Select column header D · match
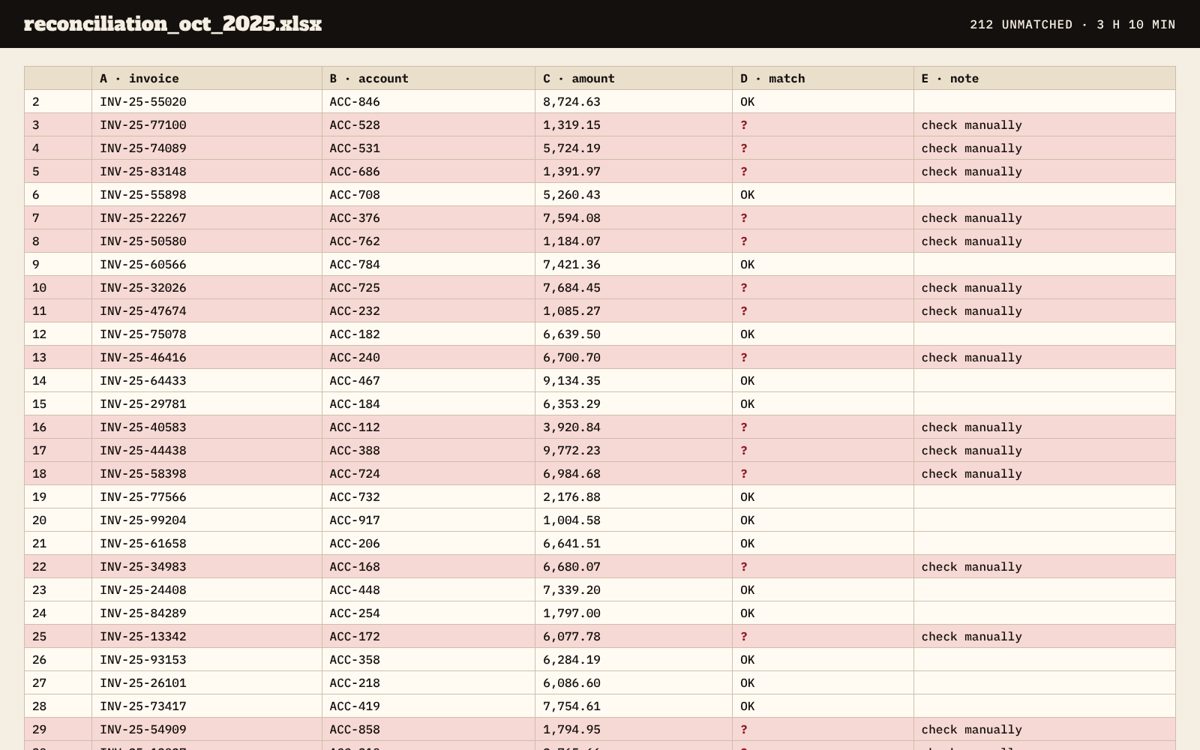Screen dimensions: 1200x750 click(823, 78)
